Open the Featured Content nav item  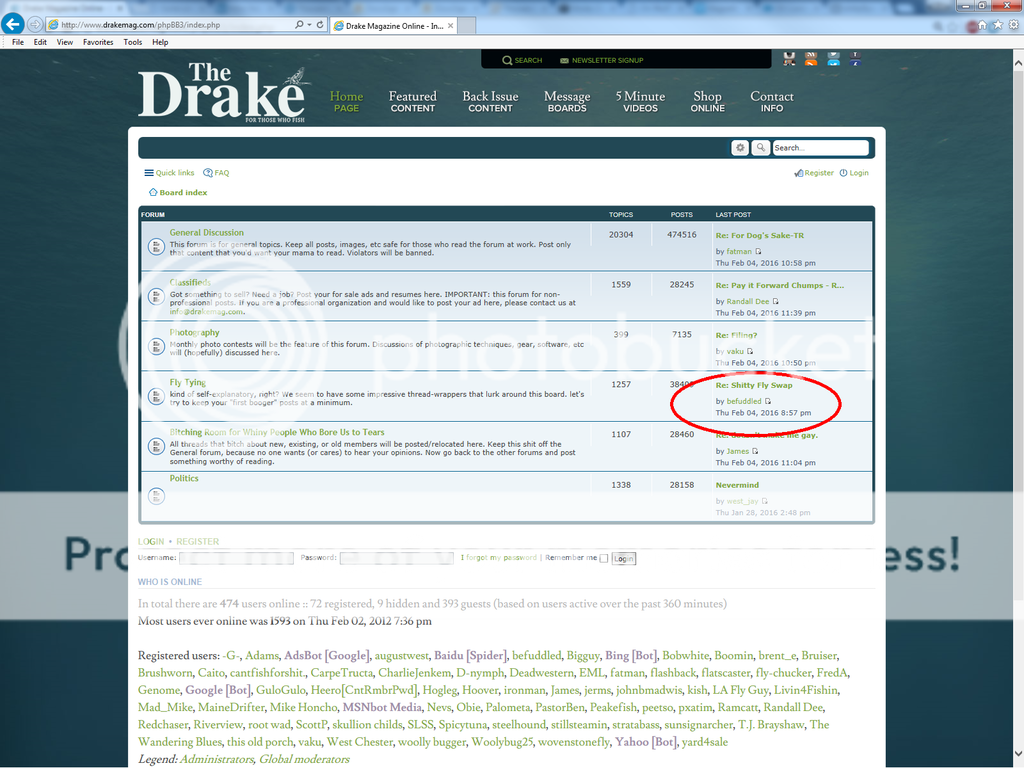[x=413, y=101]
